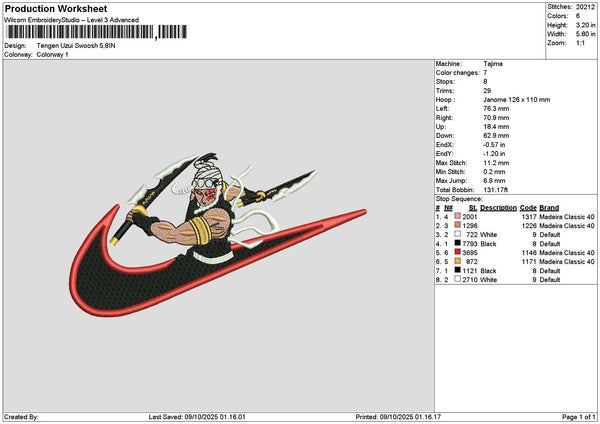Click the barcode under the worksheet title

pyautogui.click(x=96, y=32)
